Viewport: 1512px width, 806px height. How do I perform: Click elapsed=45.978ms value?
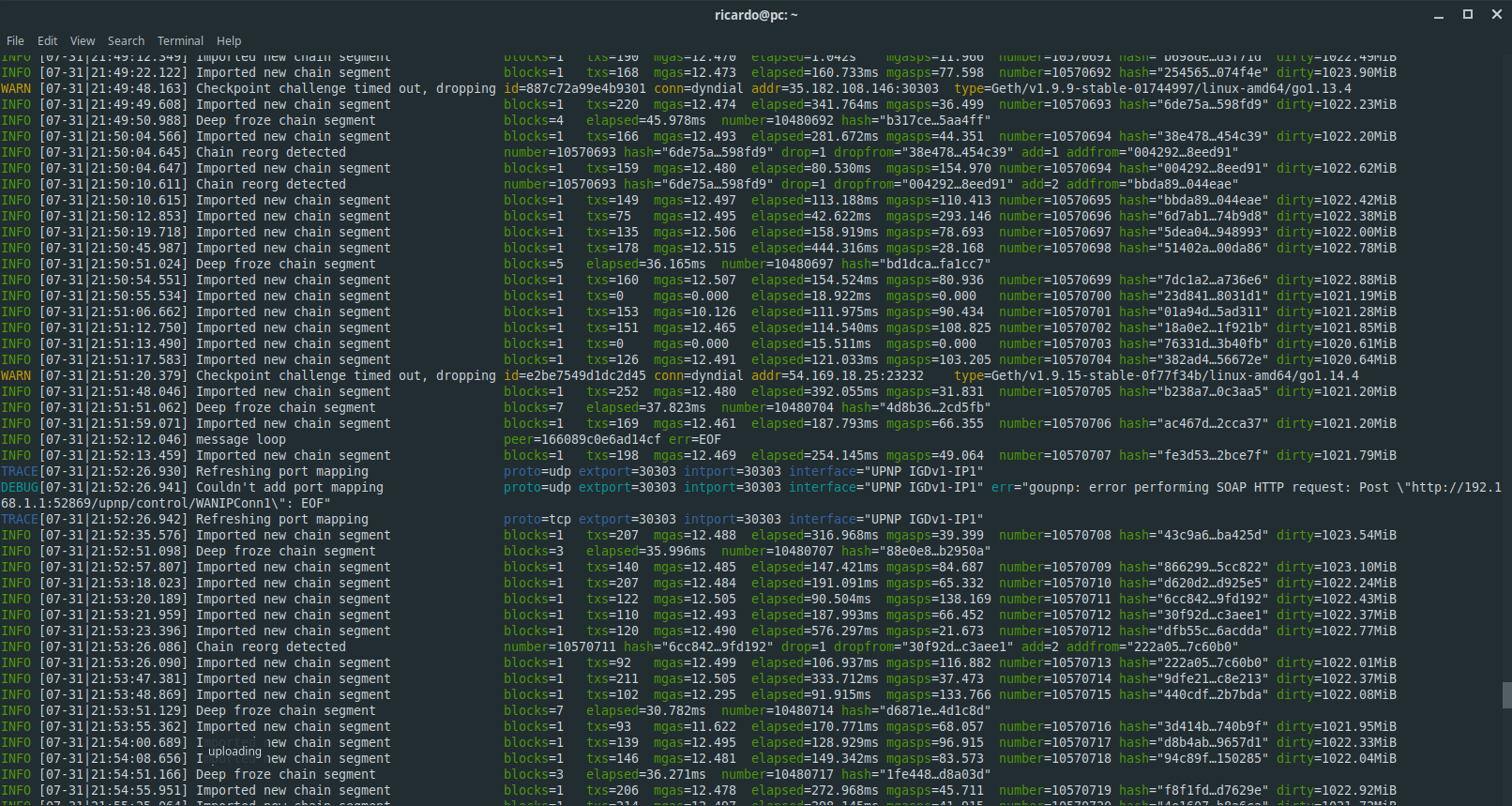pyautogui.click(x=646, y=120)
